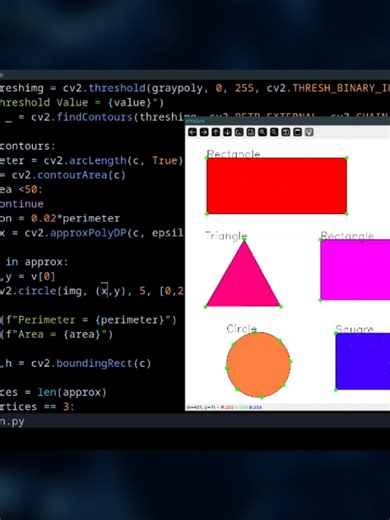The width and height of the screenshot is (390, 520).
Task: Click the pan down arrow in image window toolbar
Action: pos(227,132)
